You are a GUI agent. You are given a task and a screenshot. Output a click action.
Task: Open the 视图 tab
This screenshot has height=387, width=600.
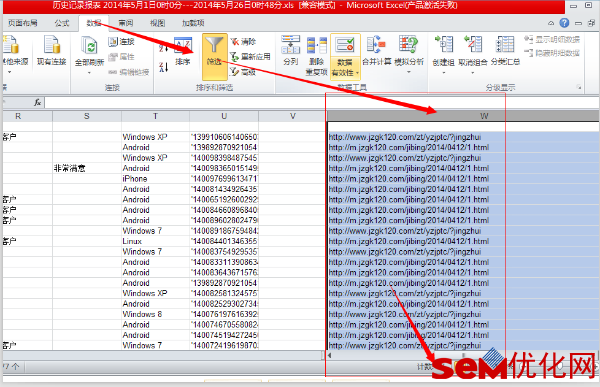[x=157, y=23]
